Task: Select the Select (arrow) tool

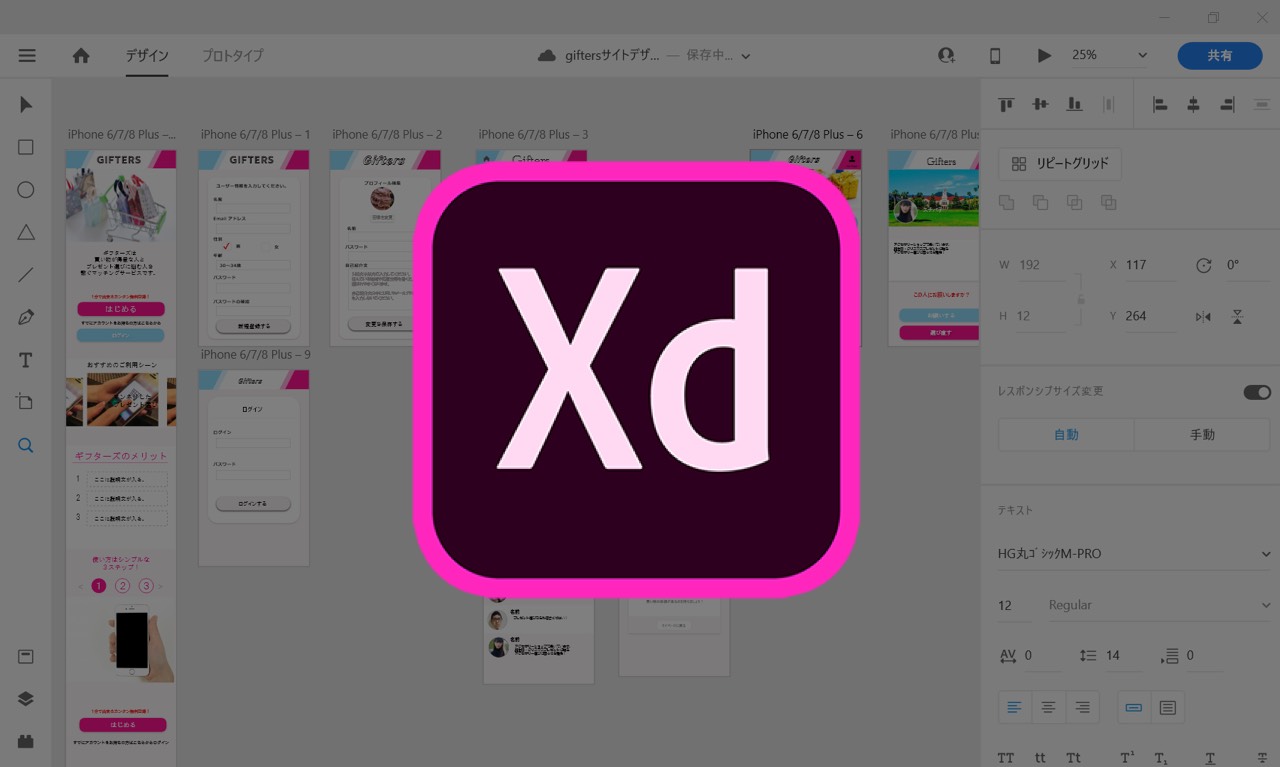Action: 26,105
